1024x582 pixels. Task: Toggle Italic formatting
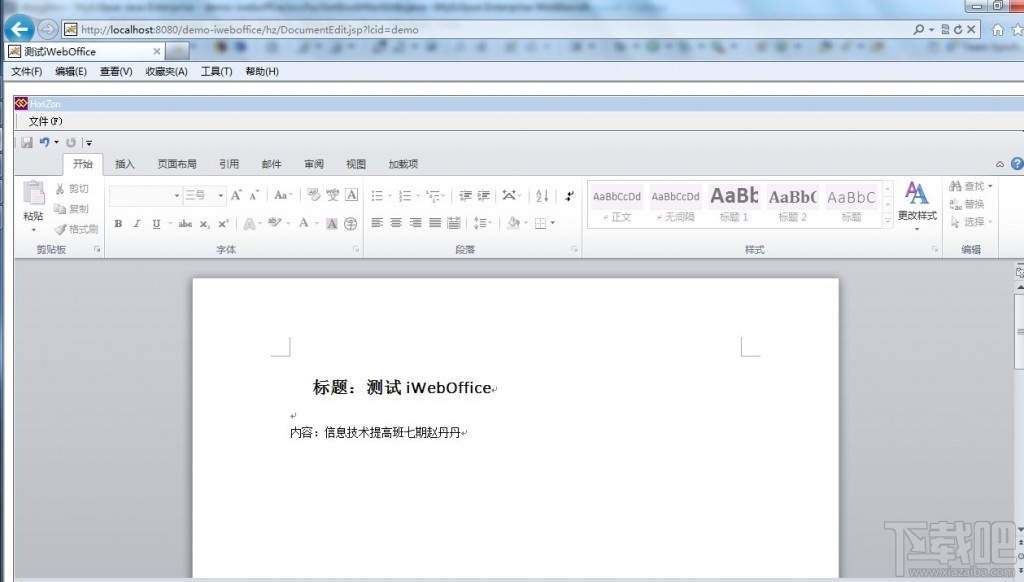(x=136, y=223)
